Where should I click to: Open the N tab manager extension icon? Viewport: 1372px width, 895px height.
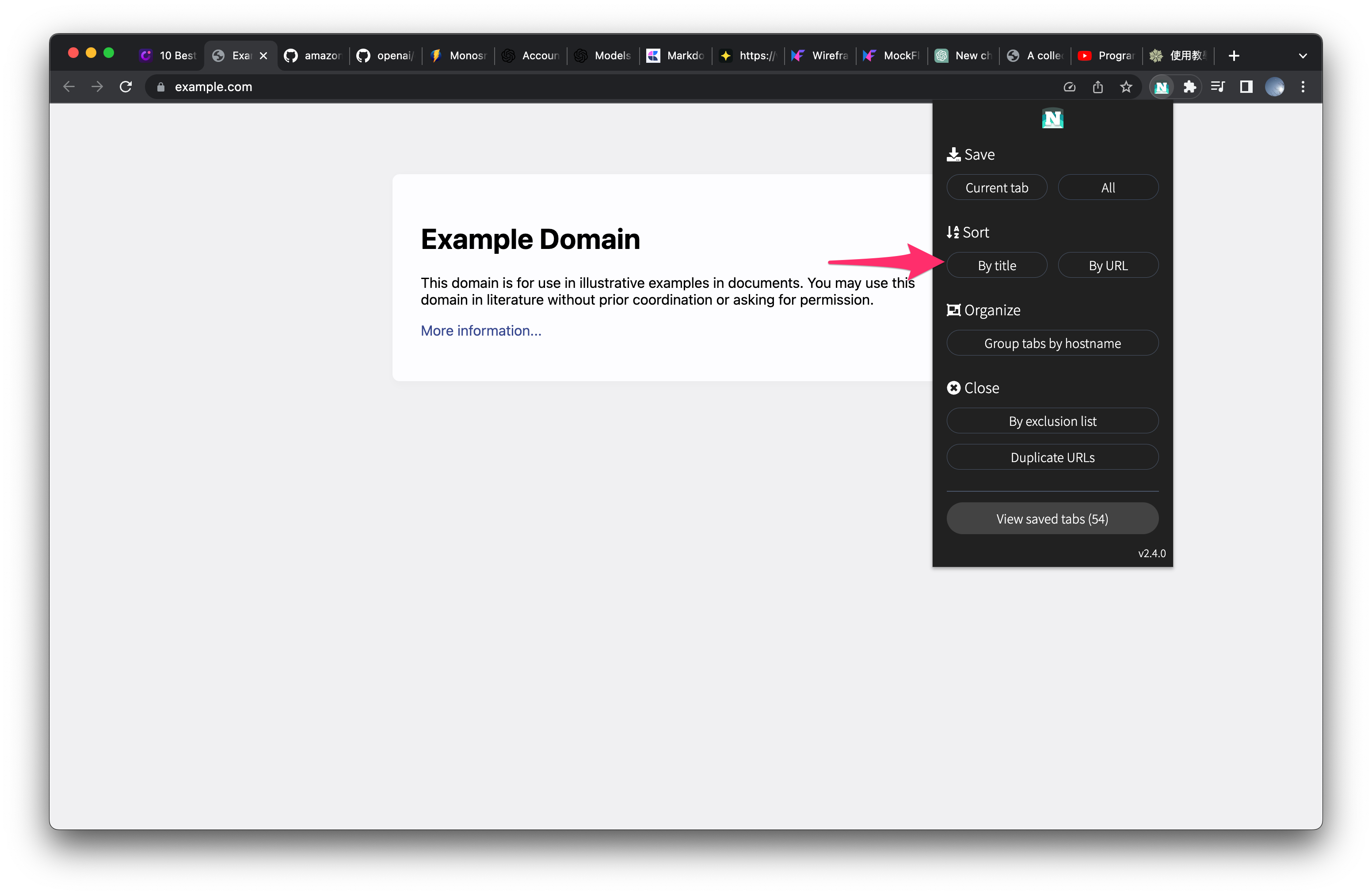(x=1161, y=87)
